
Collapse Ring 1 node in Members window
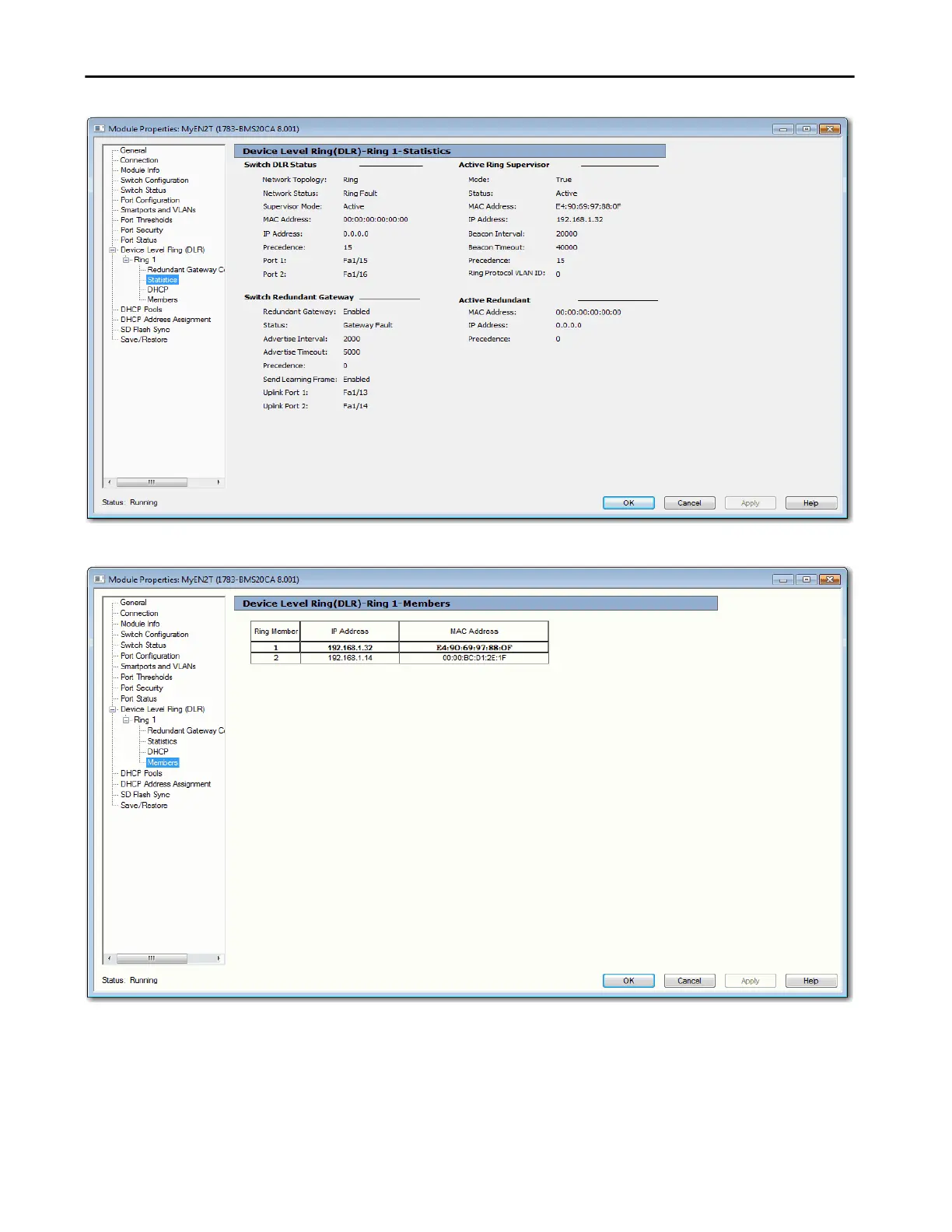tap(126, 720)
